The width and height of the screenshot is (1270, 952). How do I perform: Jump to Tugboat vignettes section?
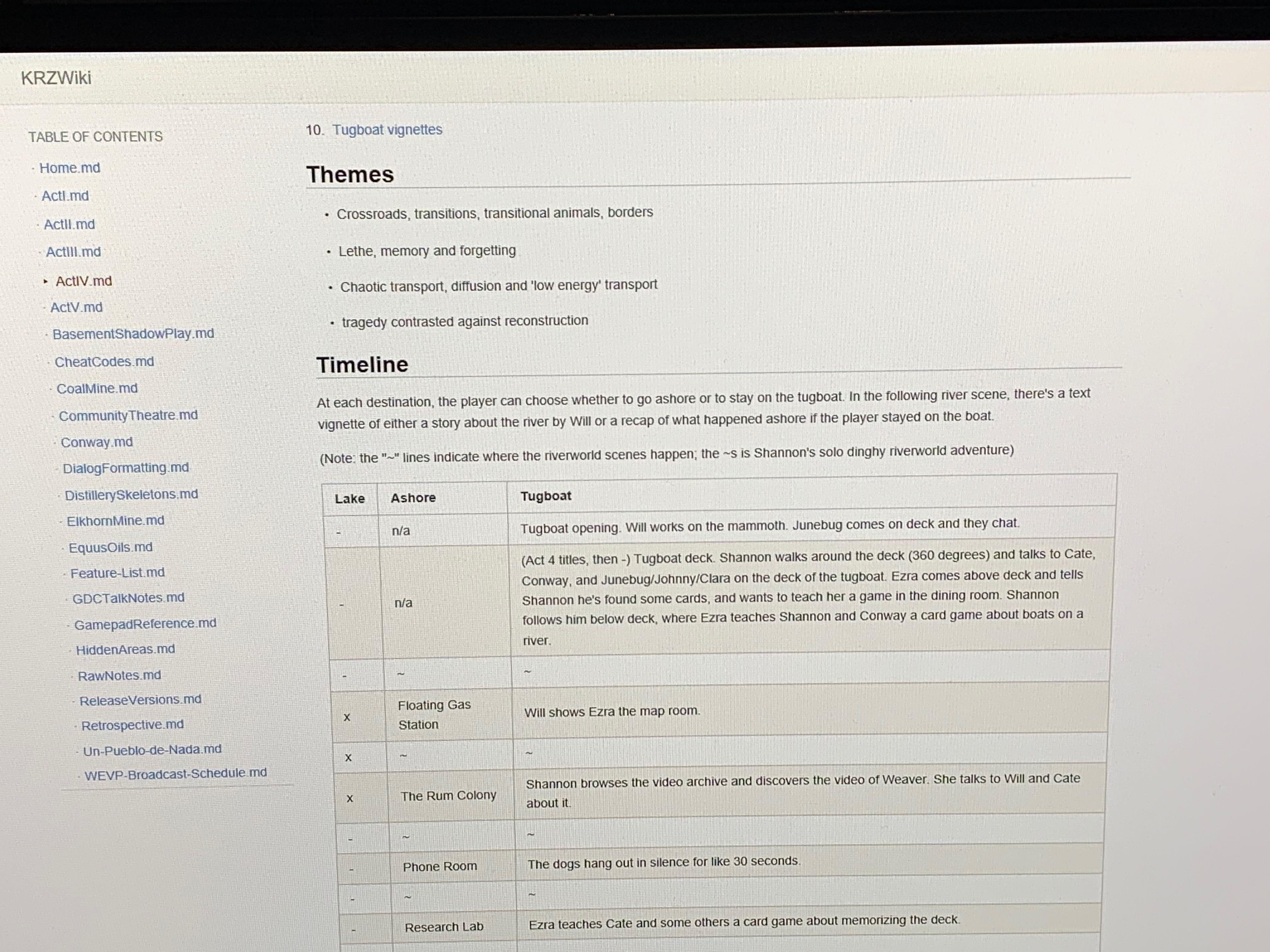pyautogui.click(x=387, y=130)
